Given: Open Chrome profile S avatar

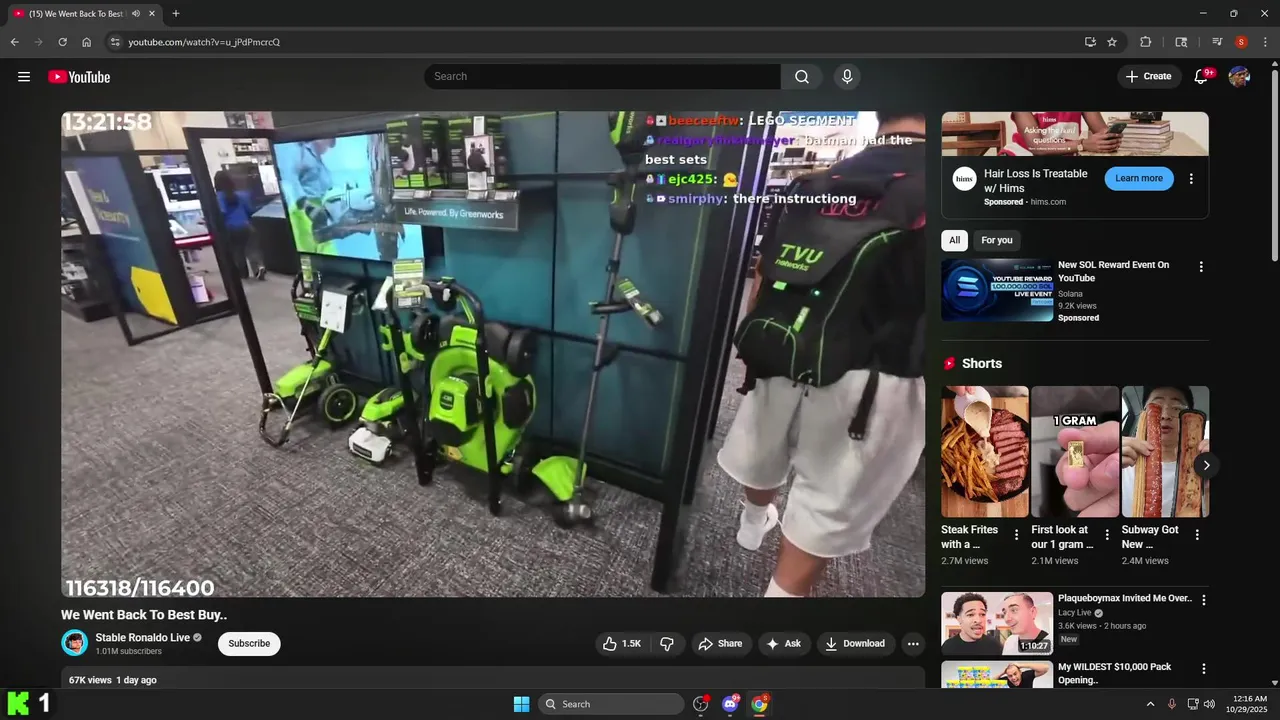Looking at the screenshot, I should point(1241,42).
